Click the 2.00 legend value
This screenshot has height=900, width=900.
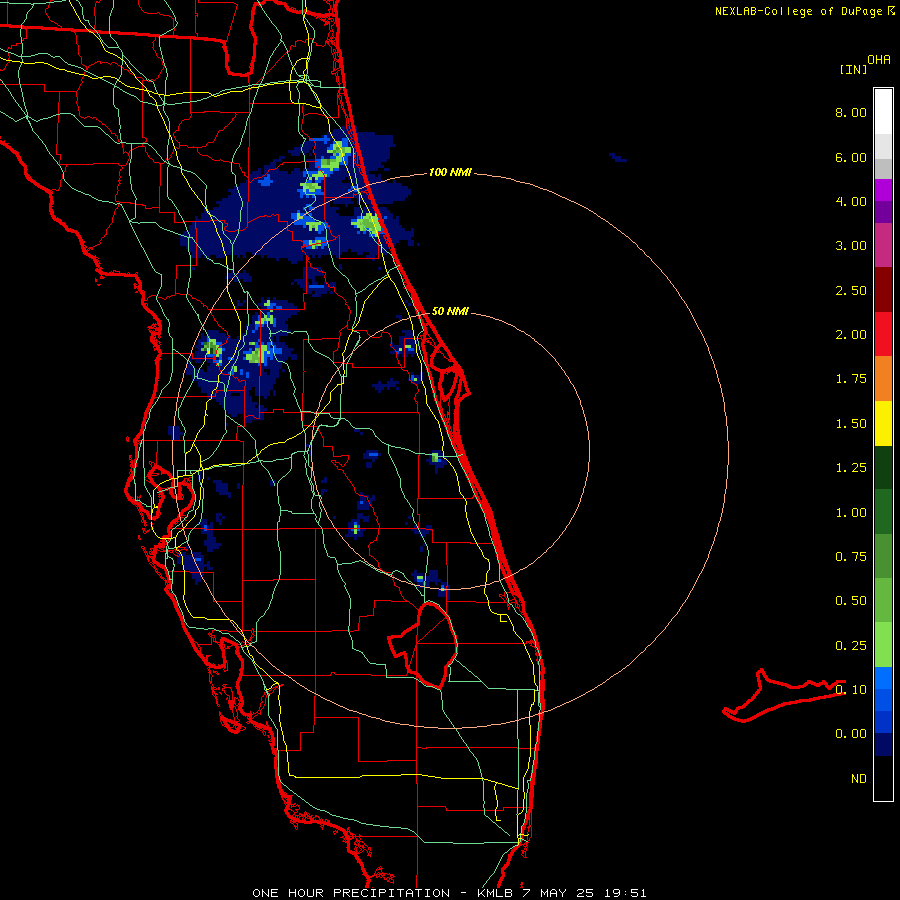(851, 335)
